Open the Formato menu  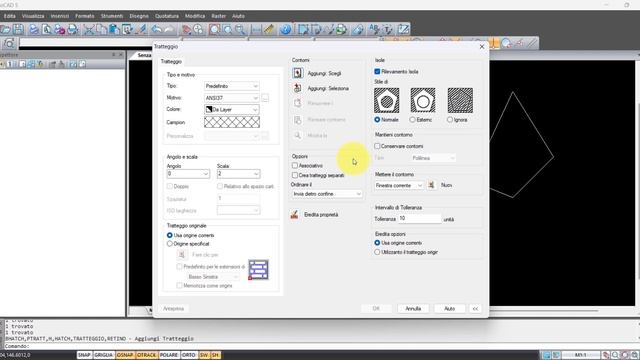coord(84,16)
